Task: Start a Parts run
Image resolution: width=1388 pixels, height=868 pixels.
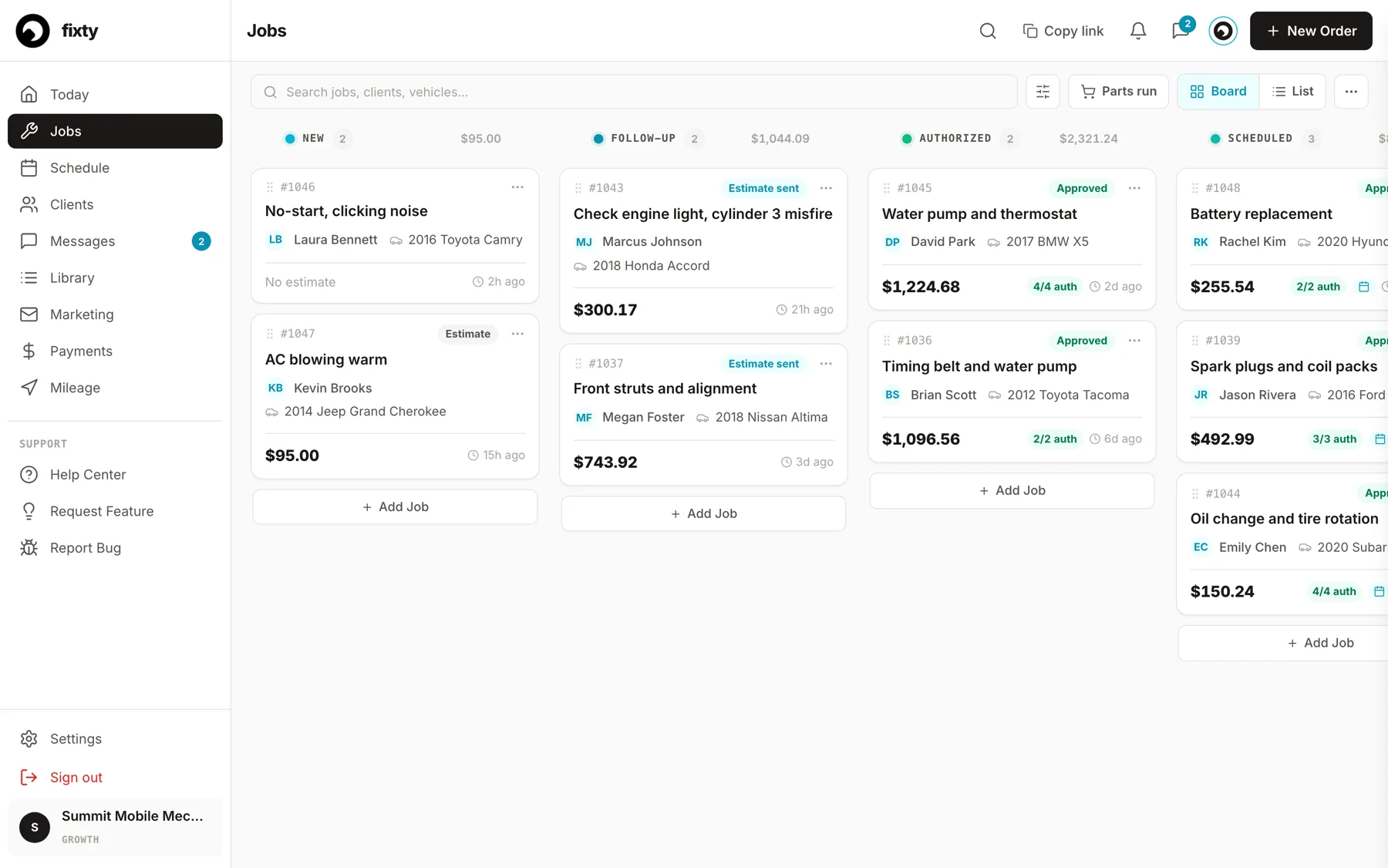Action: click(1118, 92)
